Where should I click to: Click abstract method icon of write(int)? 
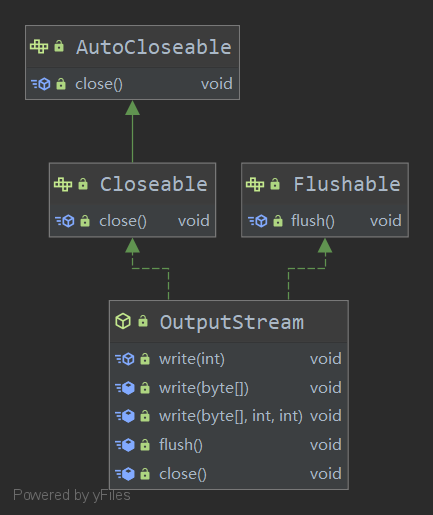click(125, 359)
